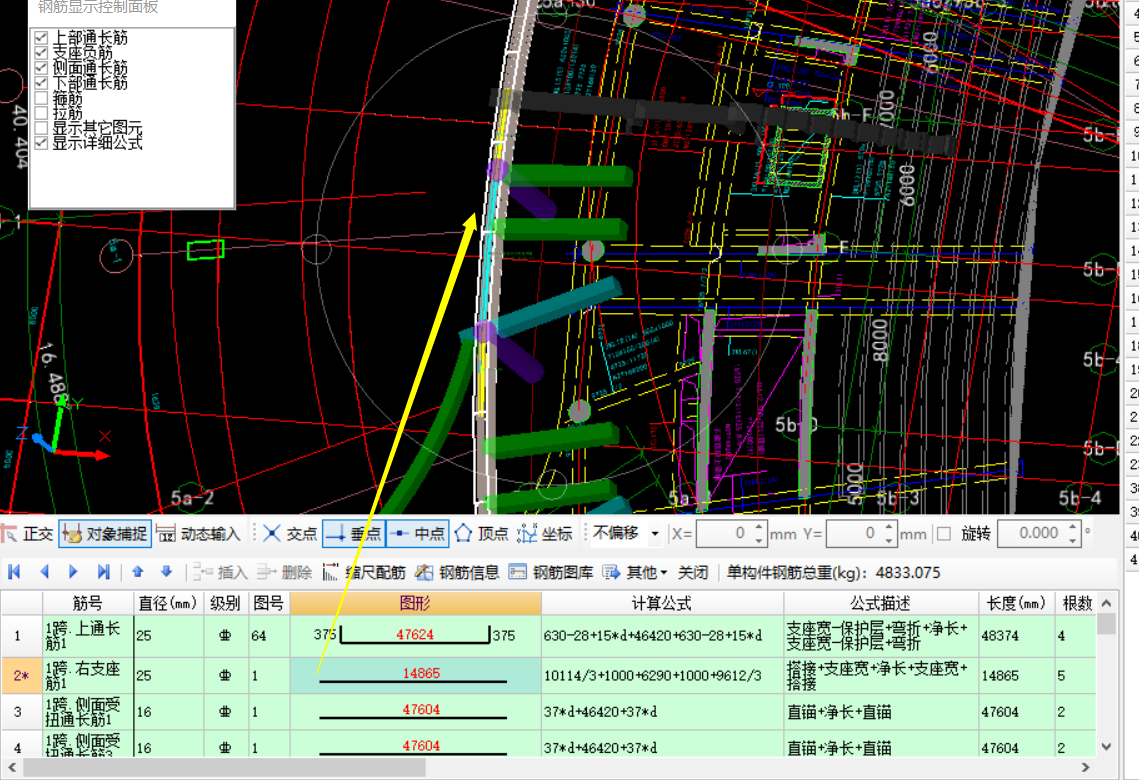Go to next rebar record

point(73,572)
